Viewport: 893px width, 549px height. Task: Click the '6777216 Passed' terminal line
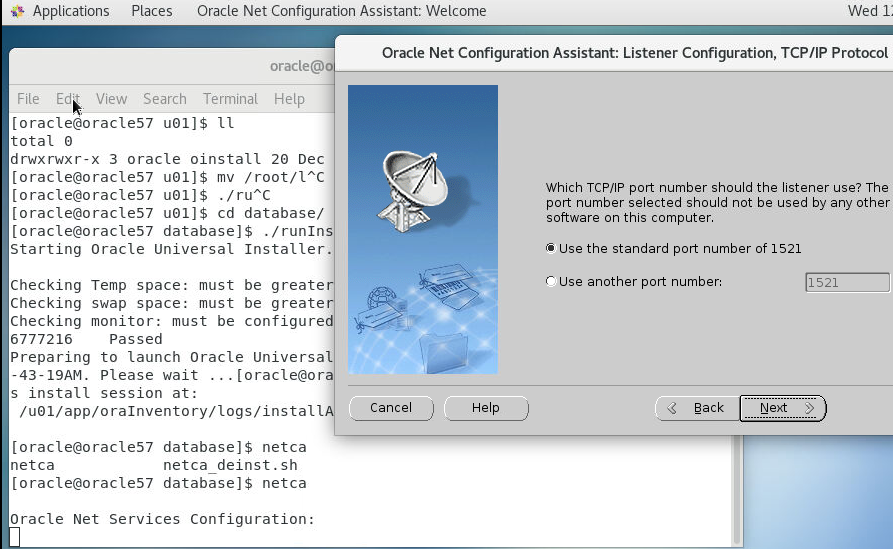[87, 339]
